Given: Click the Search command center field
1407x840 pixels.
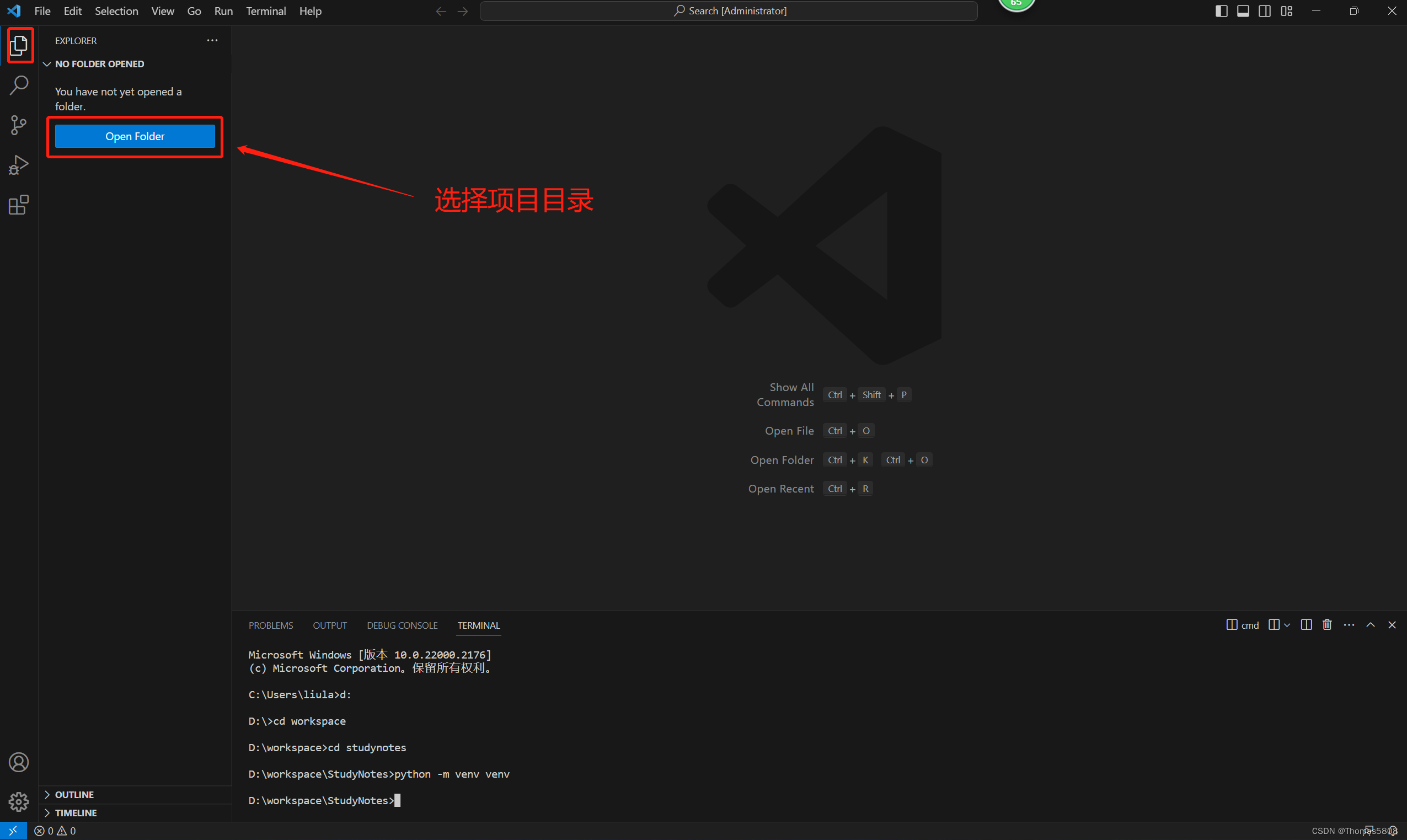Looking at the screenshot, I should coord(729,10).
